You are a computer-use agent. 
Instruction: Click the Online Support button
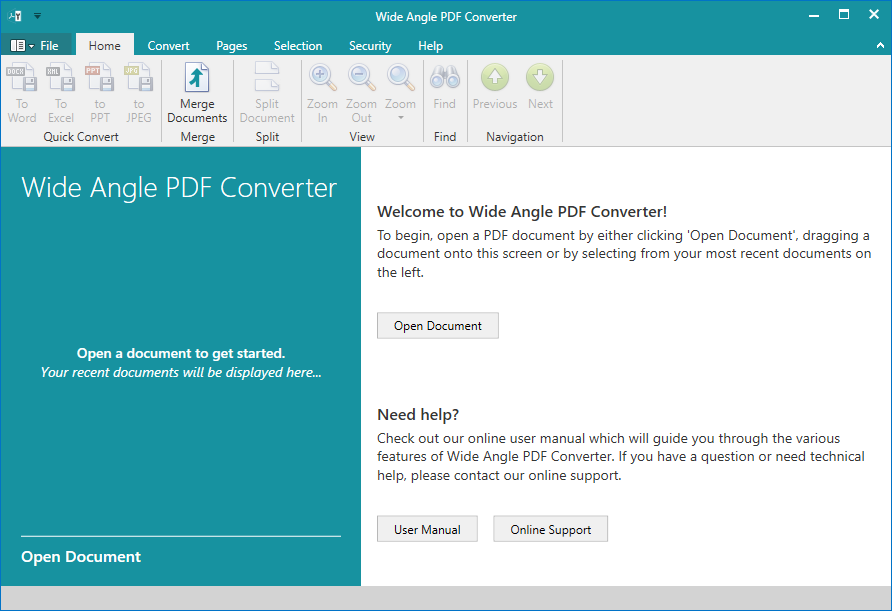click(x=550, y=529)
